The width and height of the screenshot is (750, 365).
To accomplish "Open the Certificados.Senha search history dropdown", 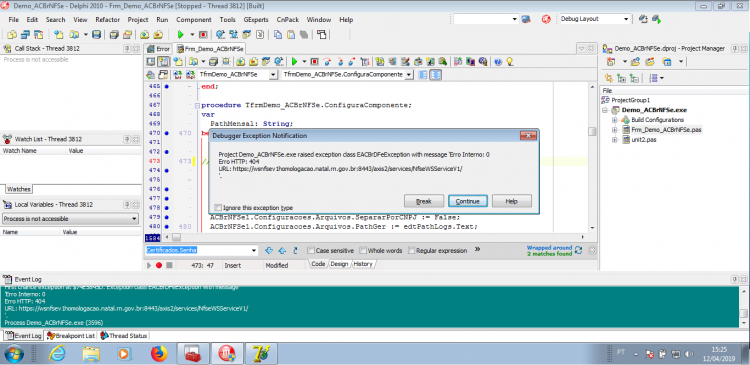I will coord(254,250).
